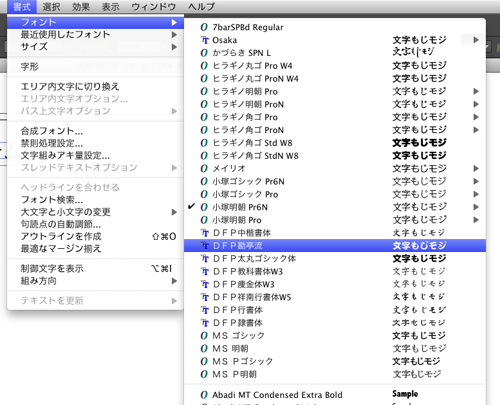Expand the フォント submenu arrow
The image size is (500, 405).
(x=174, y=22)
